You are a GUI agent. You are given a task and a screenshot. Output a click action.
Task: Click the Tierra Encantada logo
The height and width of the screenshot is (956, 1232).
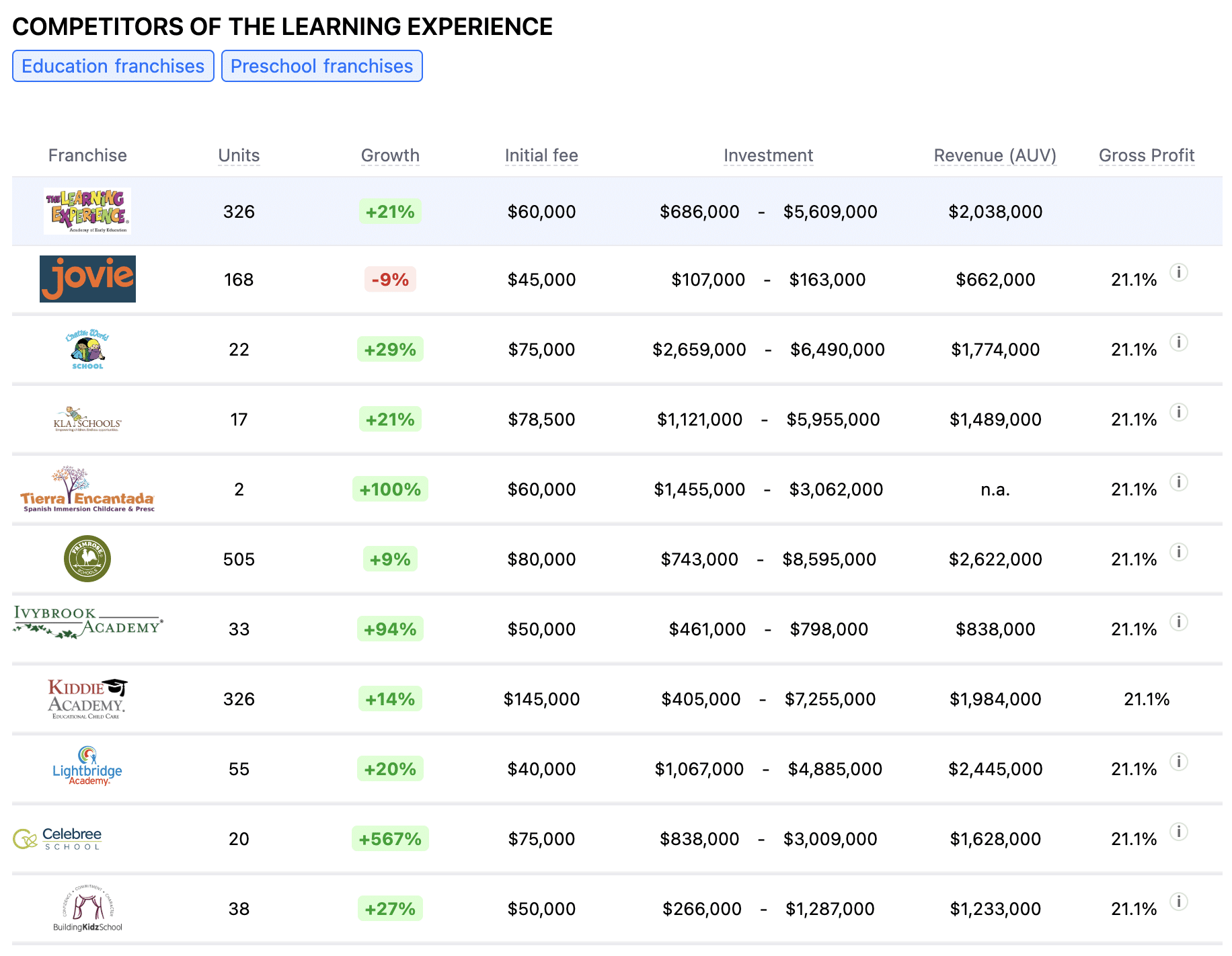tap(87, 489)
